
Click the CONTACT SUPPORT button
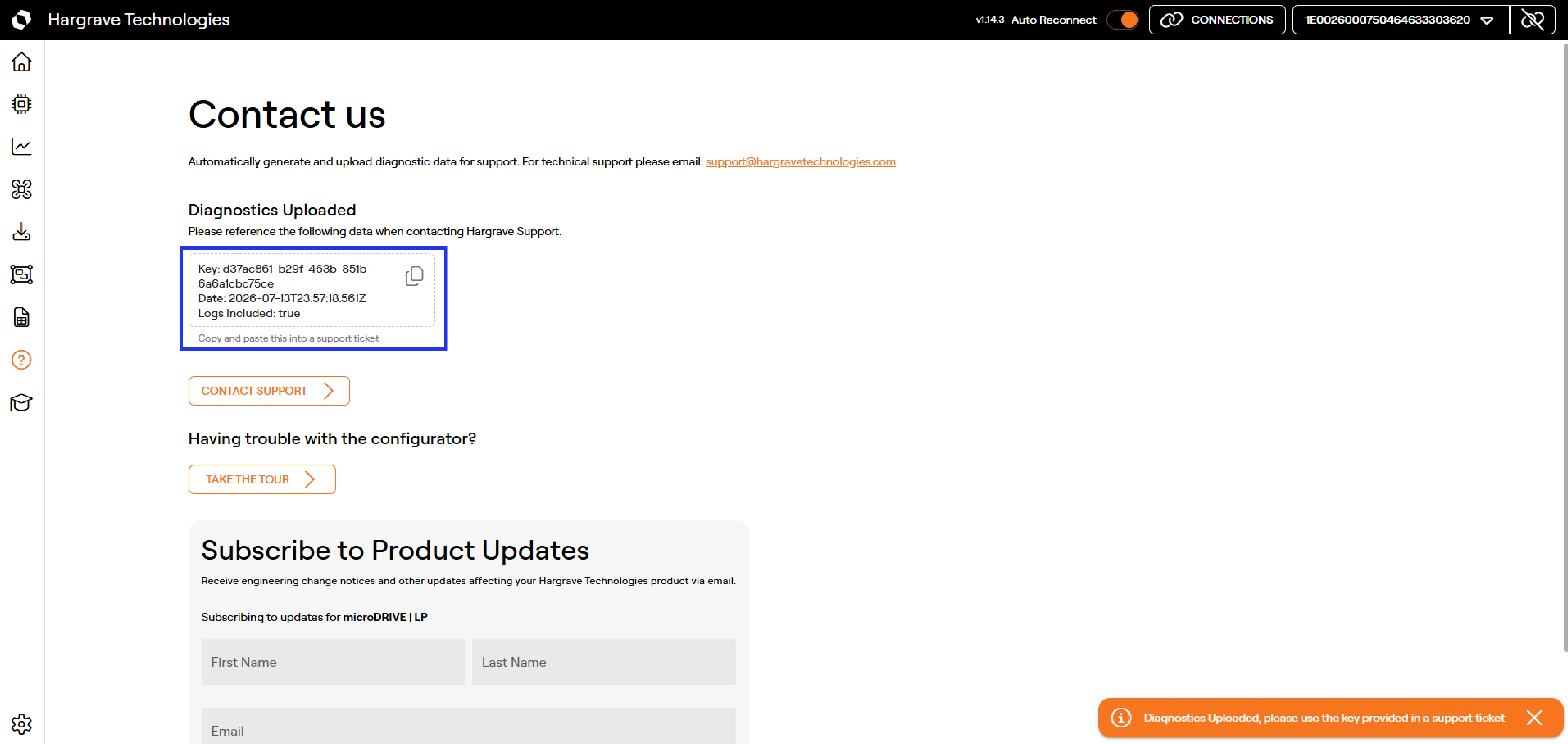tap(269, 391)
